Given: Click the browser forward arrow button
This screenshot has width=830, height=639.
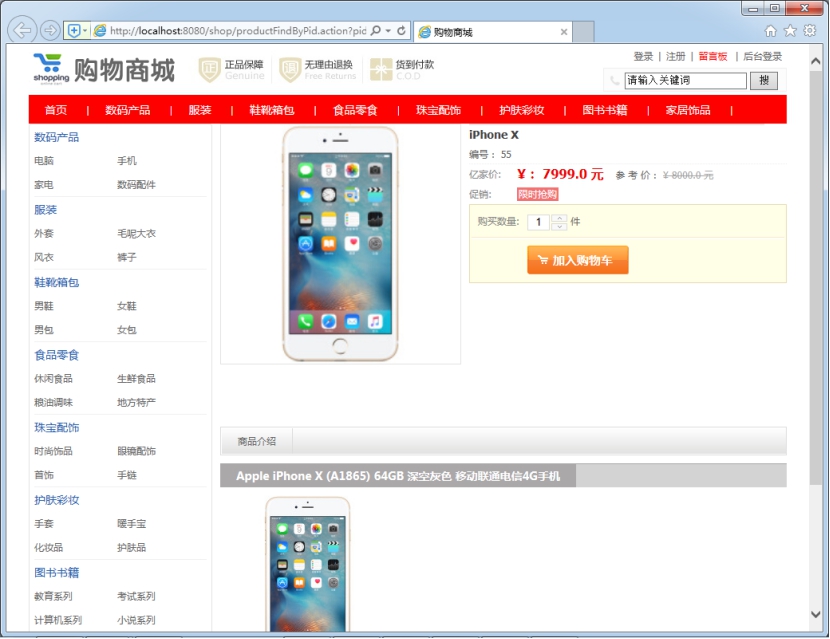Looking at the screenshot, I should (50, 30).
